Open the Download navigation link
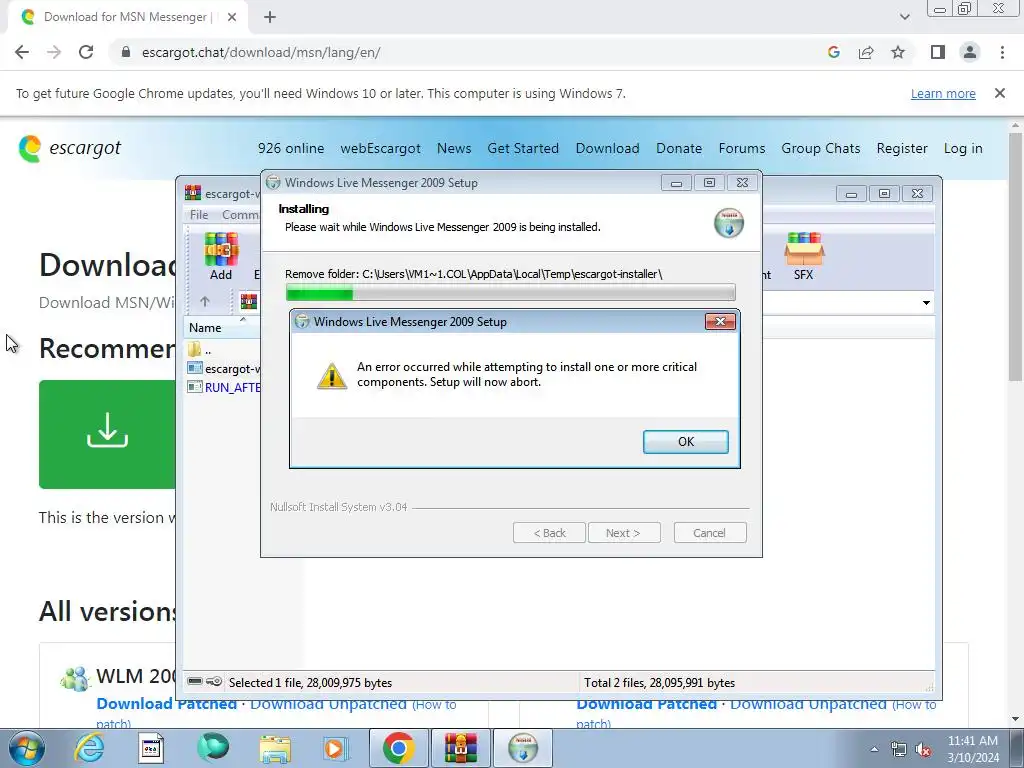Screen dimensions: 1024x768 [607, 148]
